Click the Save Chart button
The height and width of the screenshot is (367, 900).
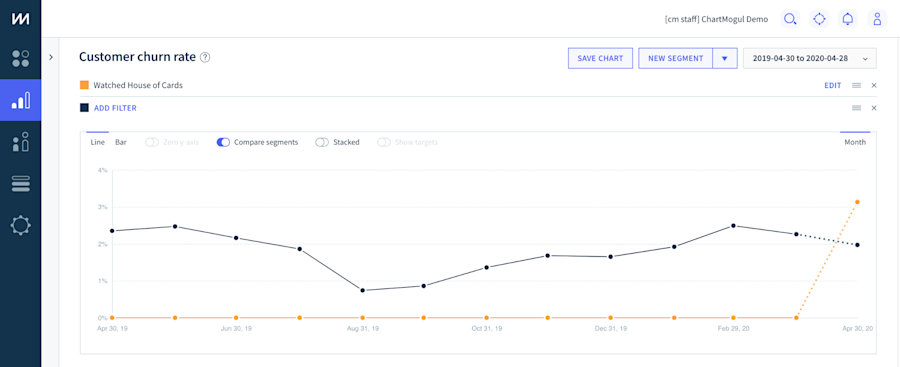600,59
